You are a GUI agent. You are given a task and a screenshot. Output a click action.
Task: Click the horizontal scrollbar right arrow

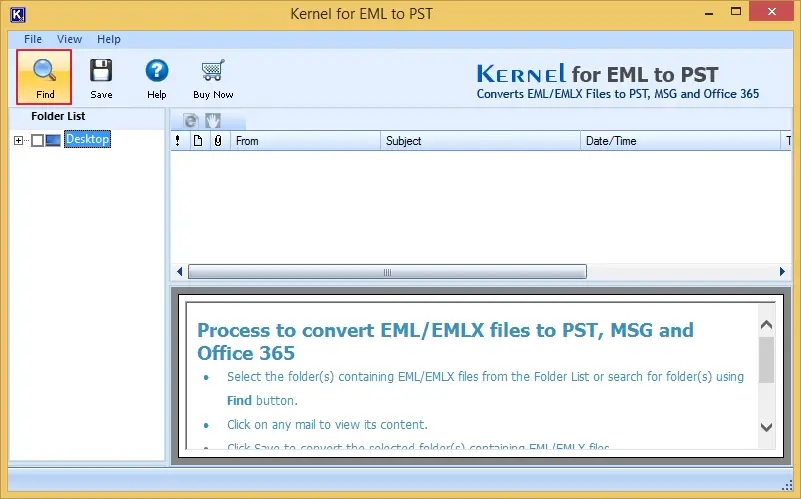coord(782,272)
